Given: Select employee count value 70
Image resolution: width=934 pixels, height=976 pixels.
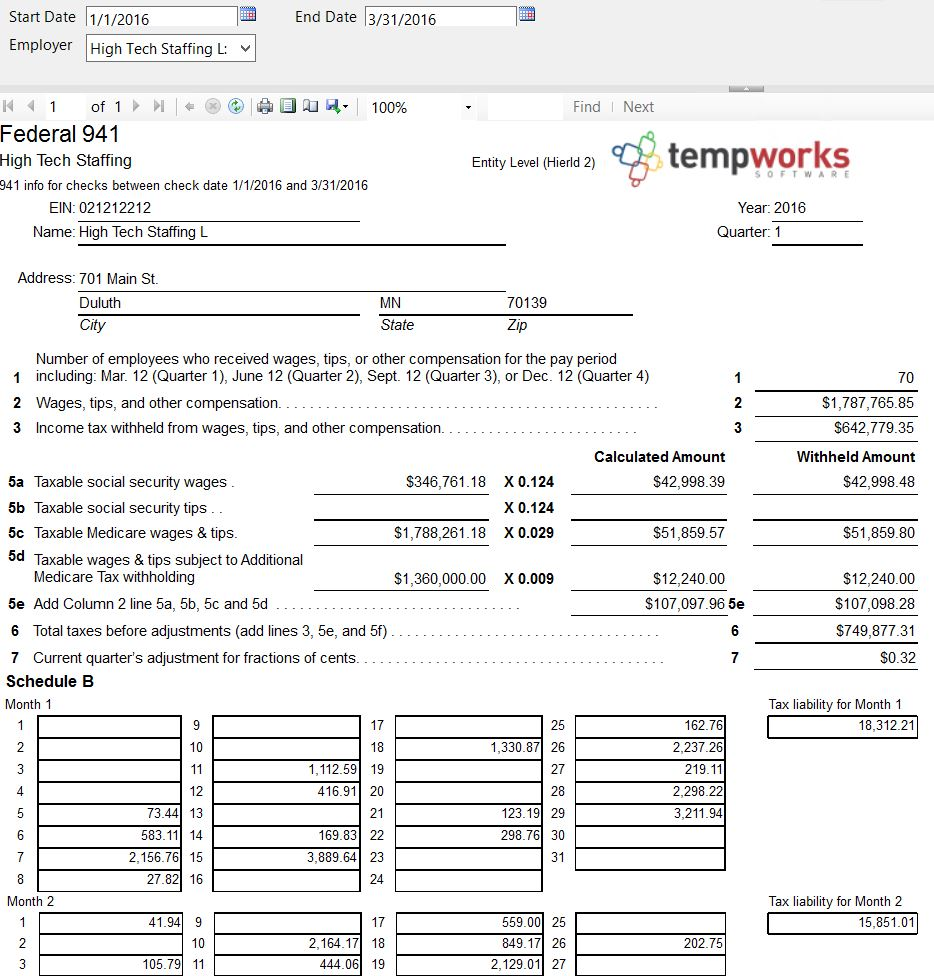Looking at the screenshot, I should click(906, 378).
